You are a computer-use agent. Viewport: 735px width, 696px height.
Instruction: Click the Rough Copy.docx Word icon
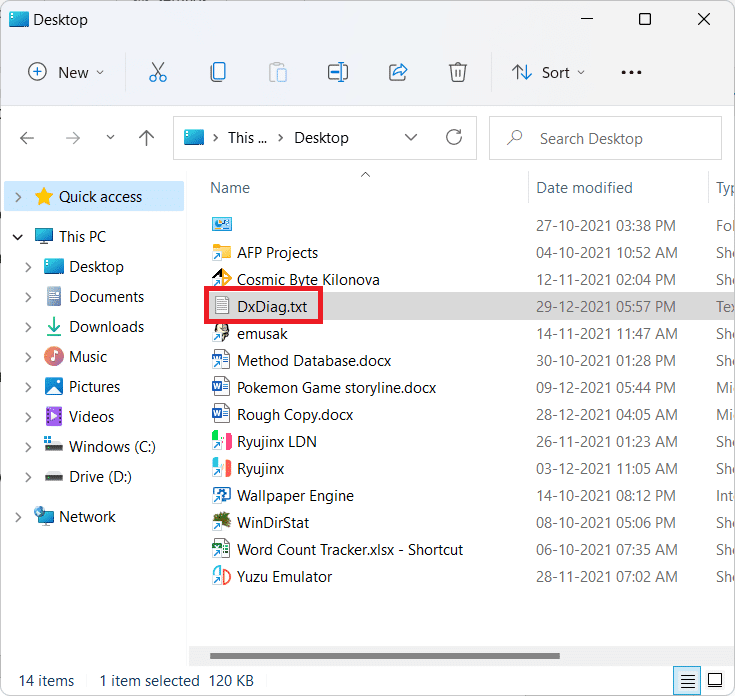[x=221, y=414]
